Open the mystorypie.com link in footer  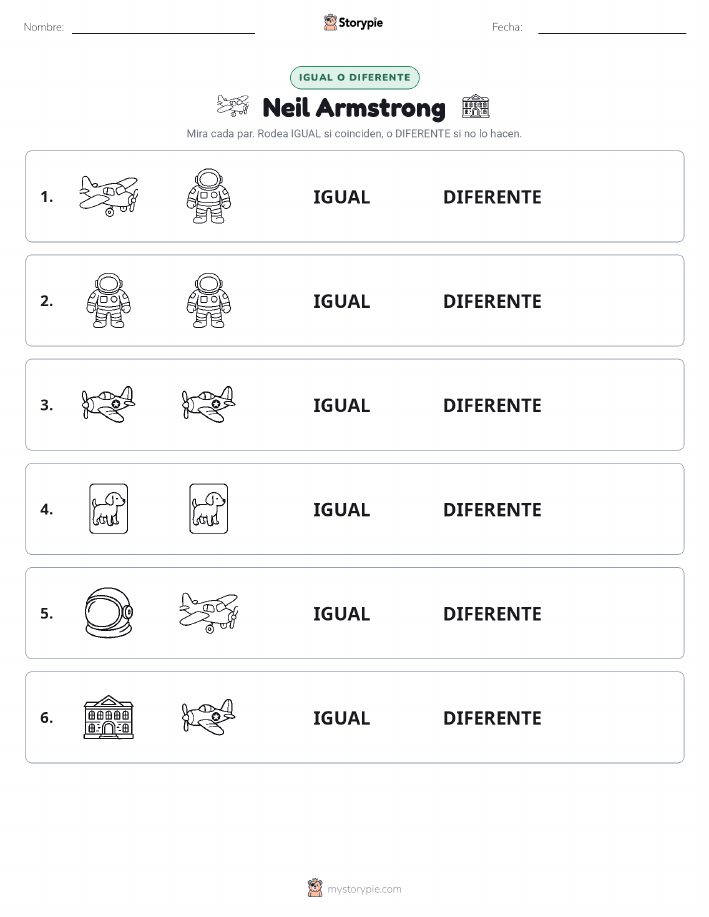(364, 889)
